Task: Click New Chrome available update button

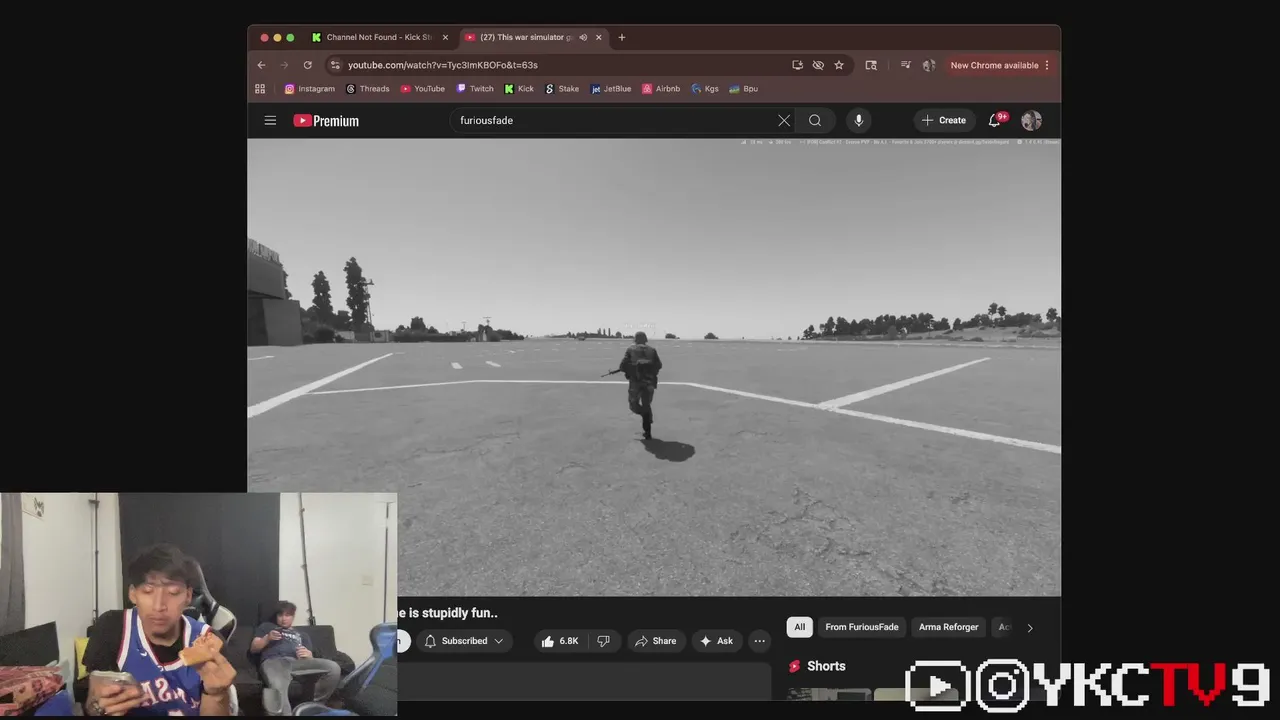Action: click(994, 65)
